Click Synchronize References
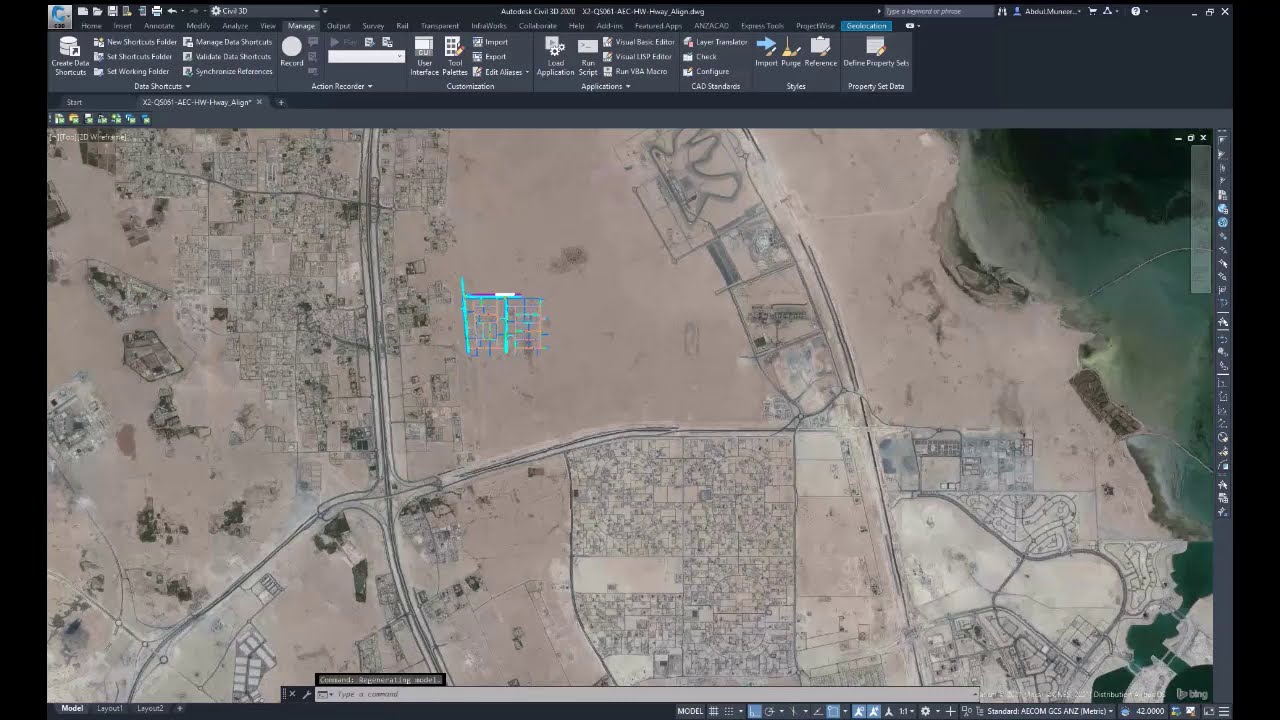 coord(227,72)
